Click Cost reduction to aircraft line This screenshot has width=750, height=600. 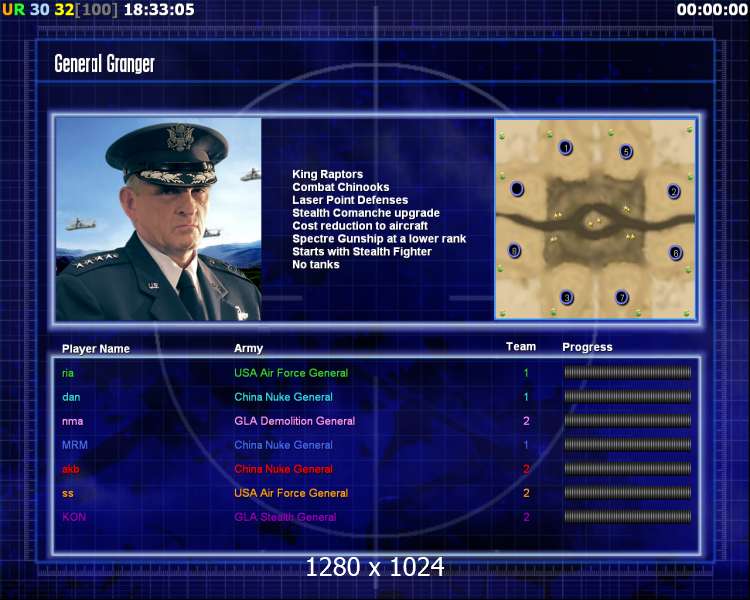click(360, 226)
